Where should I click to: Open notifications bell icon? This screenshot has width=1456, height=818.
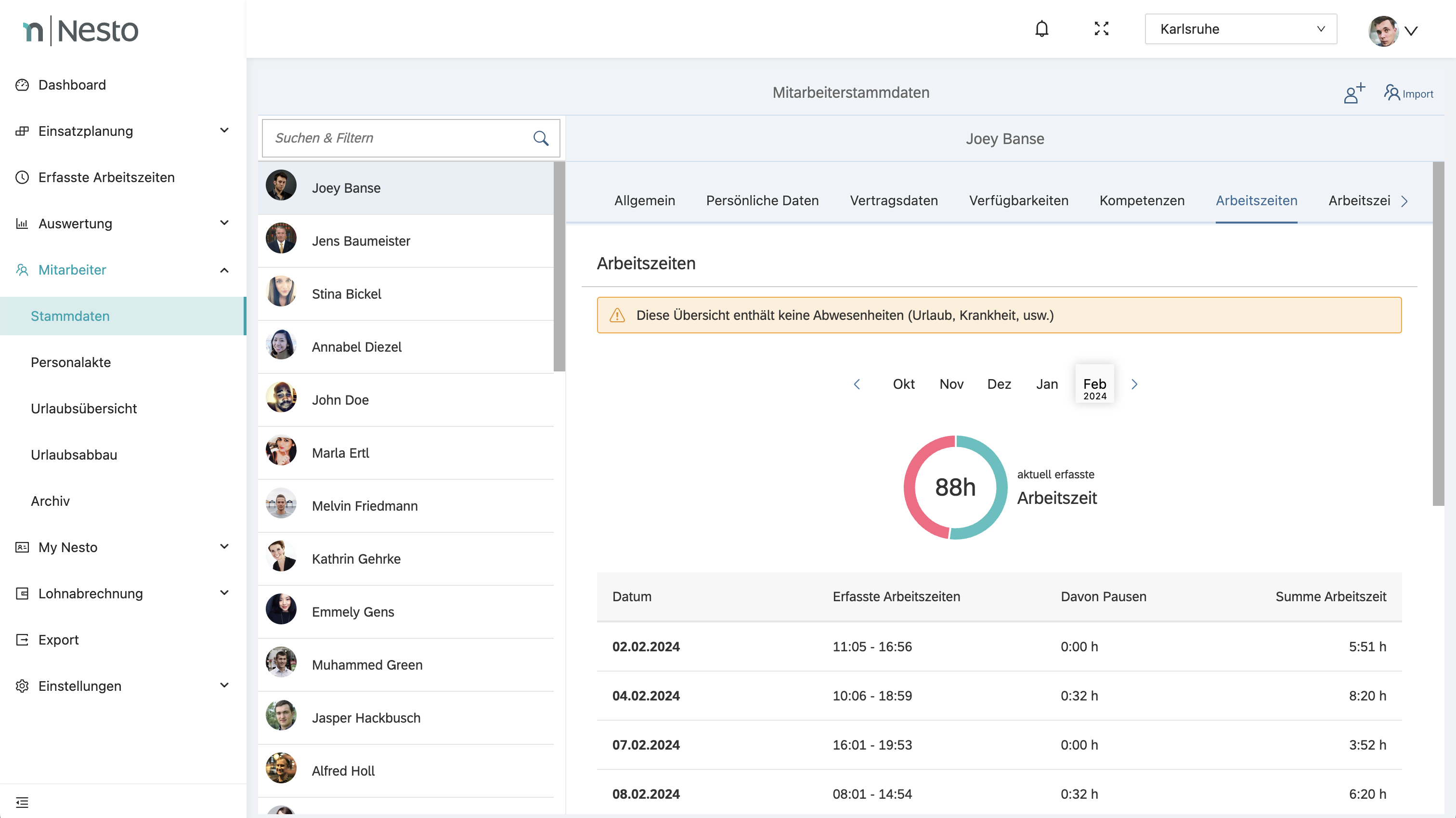(1041, 29)
